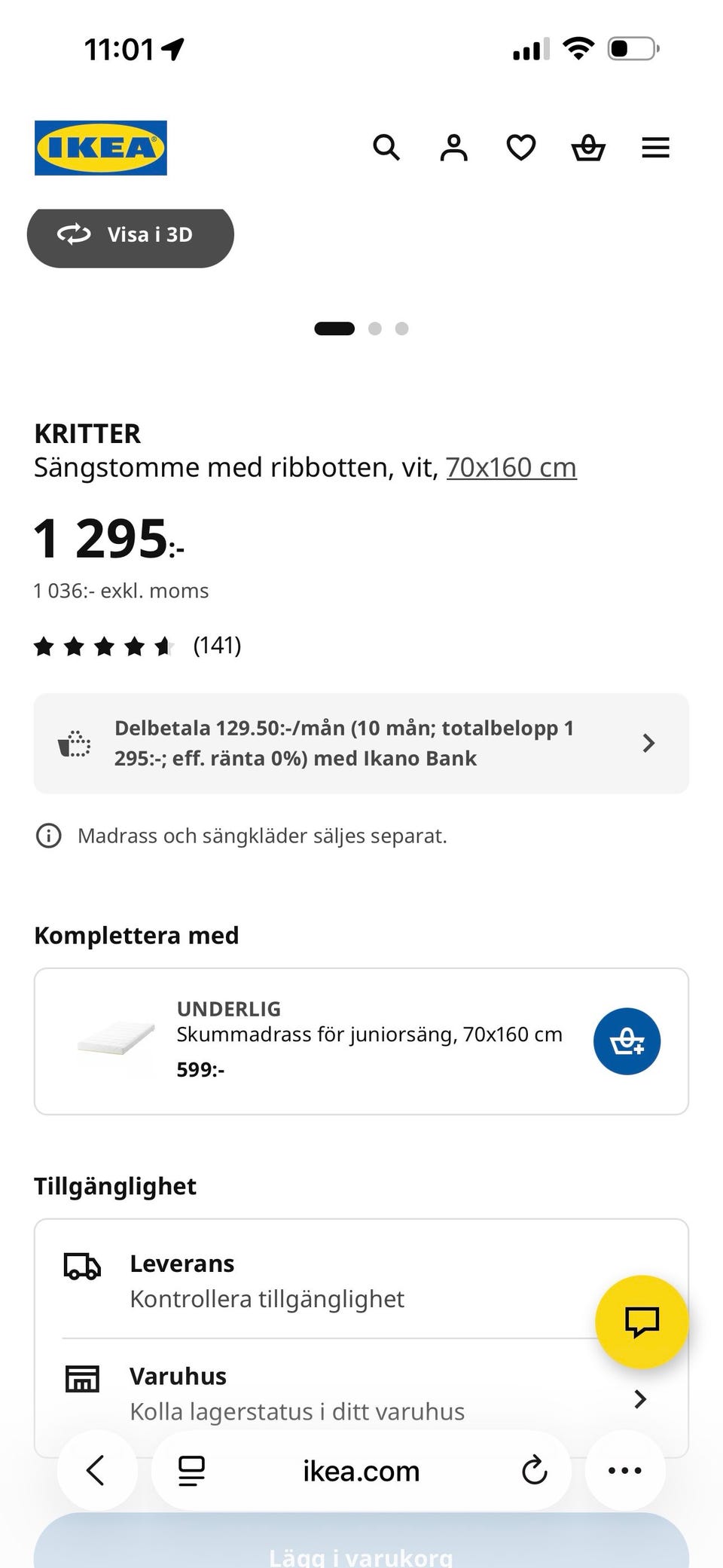Open the 70x160 cm size link

pos(511,467)
